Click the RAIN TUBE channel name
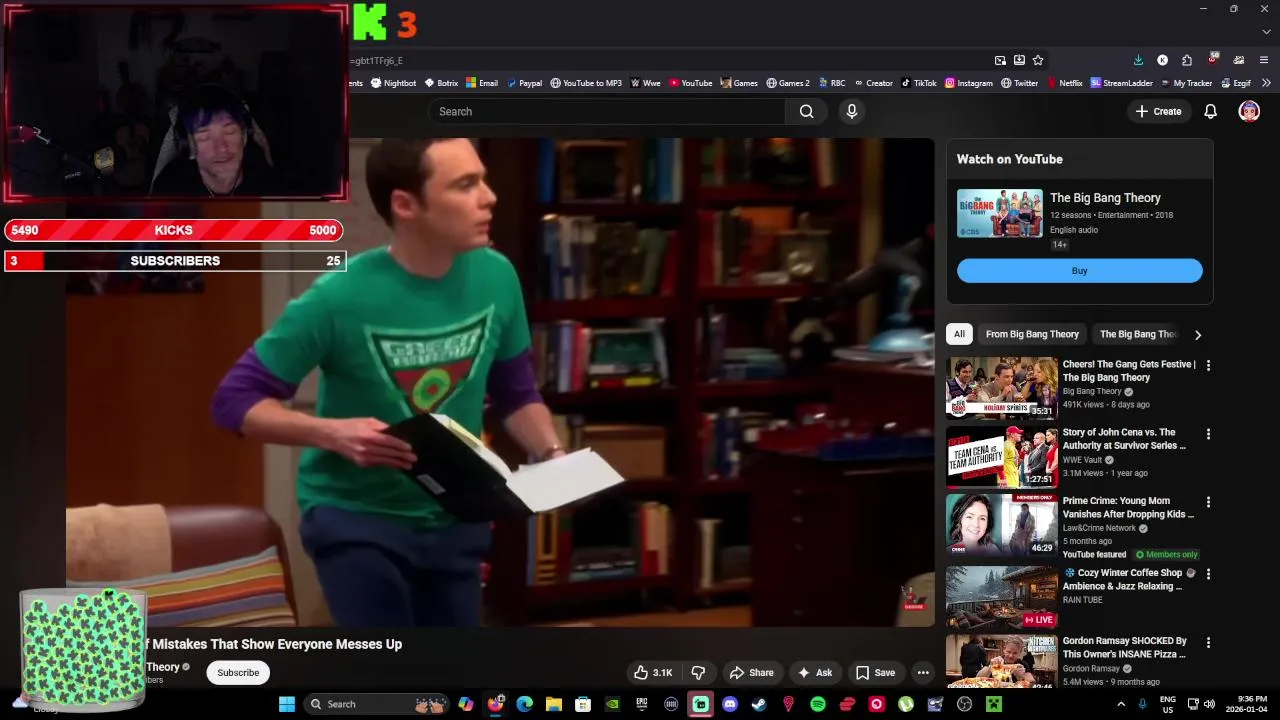 1082,600
